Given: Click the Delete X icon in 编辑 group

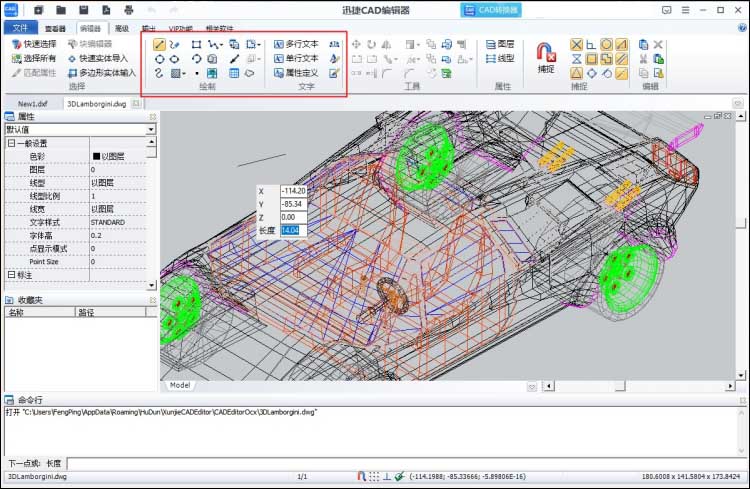Looking at the screenshot, I should [x=658, y=44].
